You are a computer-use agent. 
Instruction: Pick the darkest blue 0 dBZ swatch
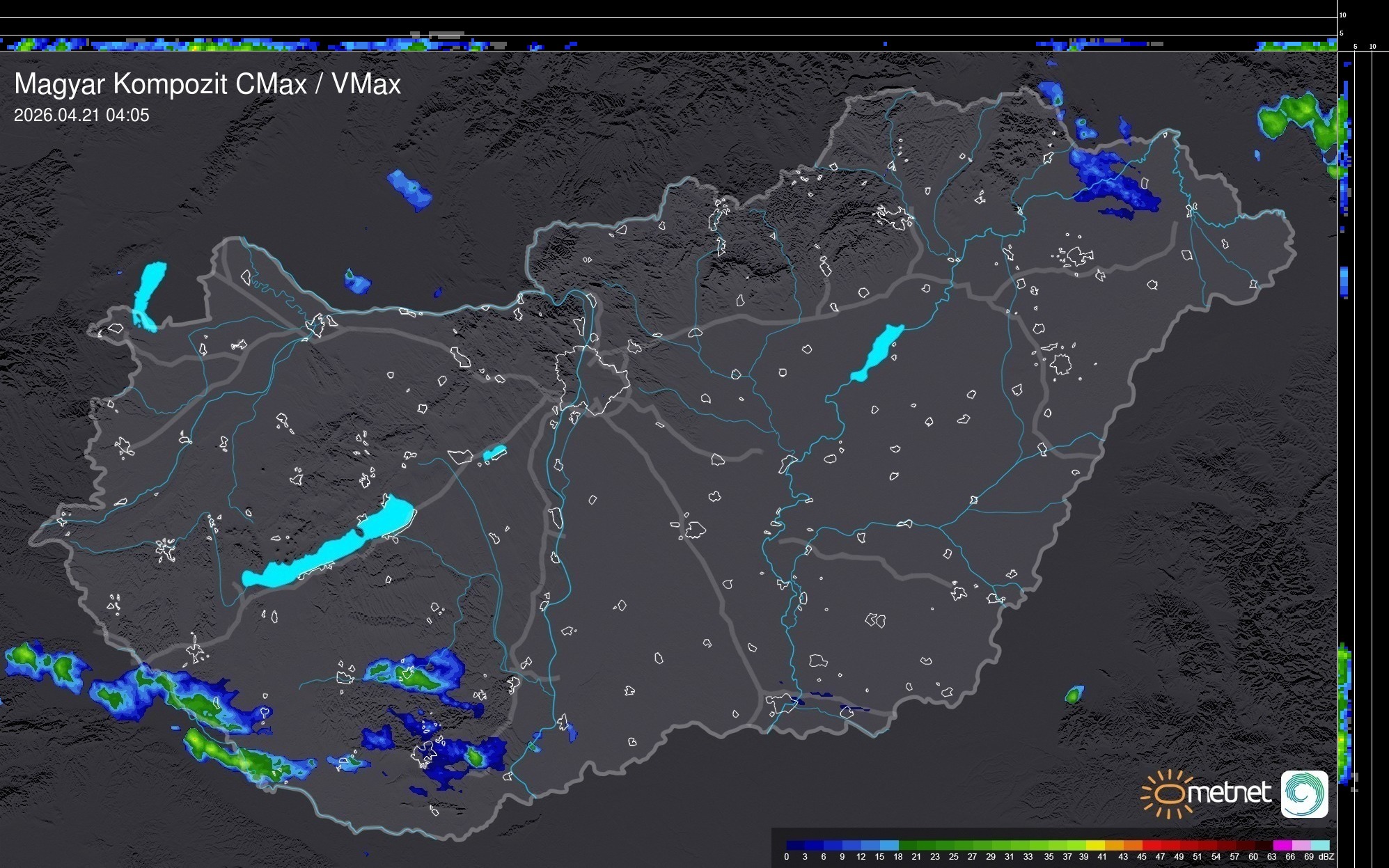795,845
